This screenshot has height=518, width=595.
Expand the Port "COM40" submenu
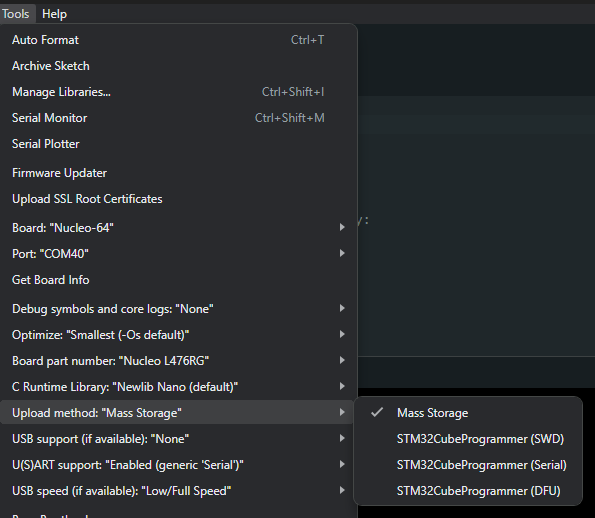point(178,253)
